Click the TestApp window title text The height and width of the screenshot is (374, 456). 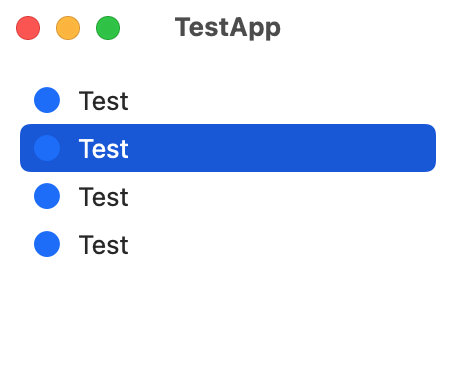point(228,28)
